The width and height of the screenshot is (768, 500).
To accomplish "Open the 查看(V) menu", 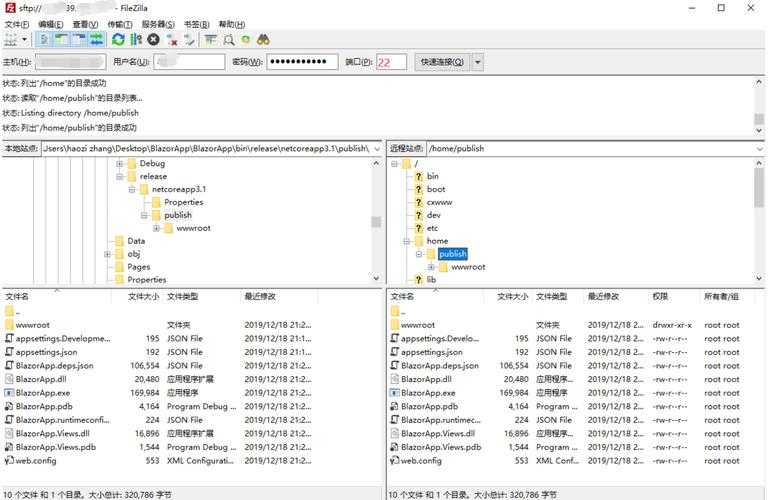I will pos(85,24).
